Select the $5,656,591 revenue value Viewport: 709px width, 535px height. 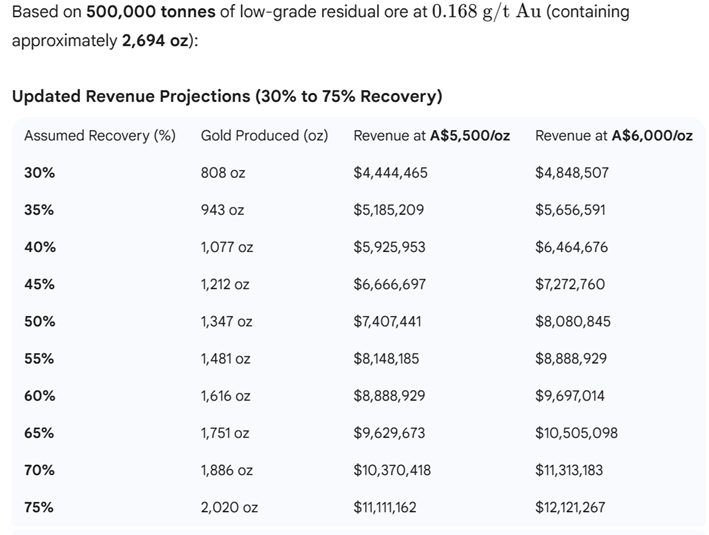click(x=571, y=210)
